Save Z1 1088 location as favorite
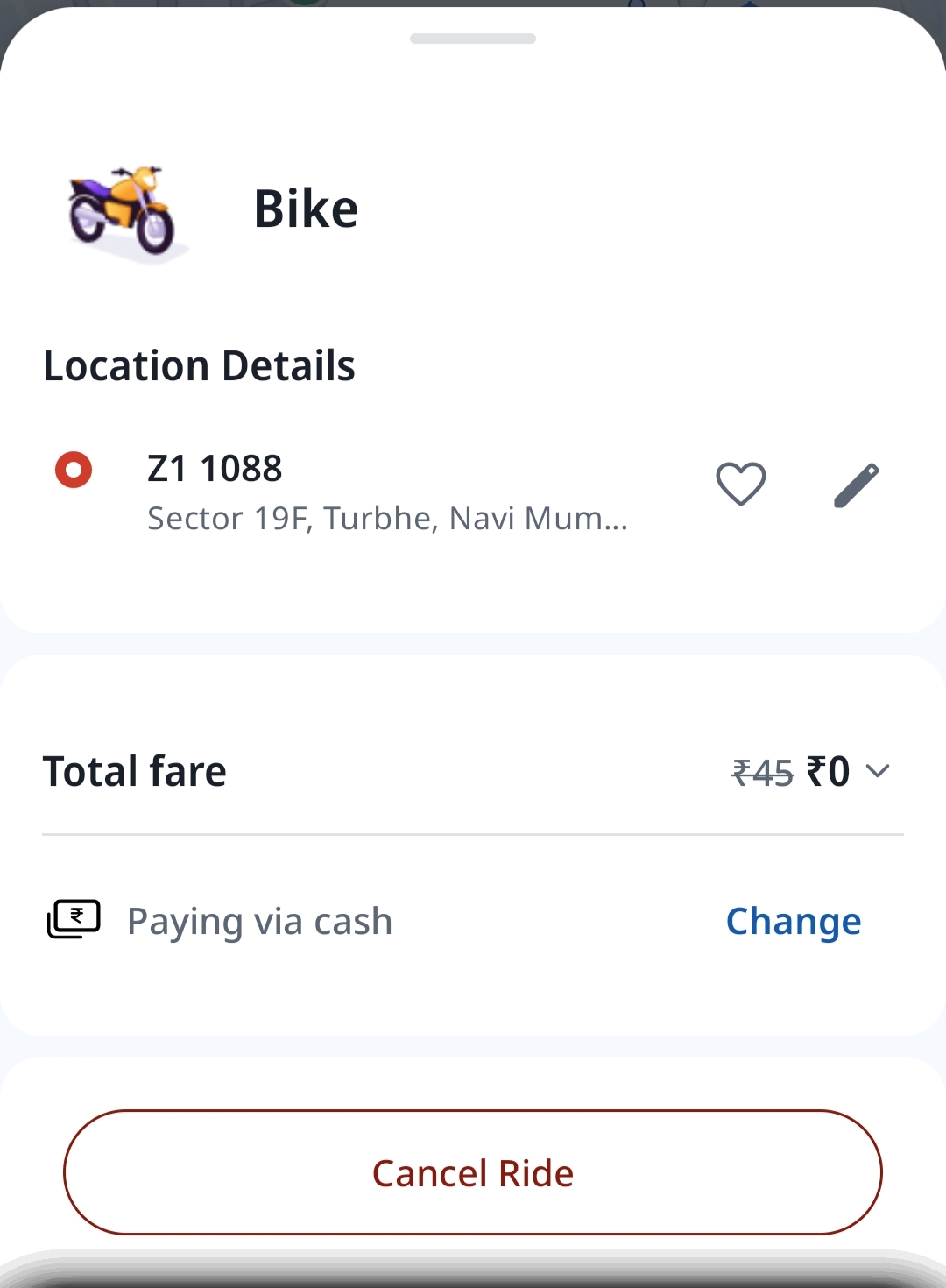Viewport: 946px width, 1288px height. coord(740,484)
